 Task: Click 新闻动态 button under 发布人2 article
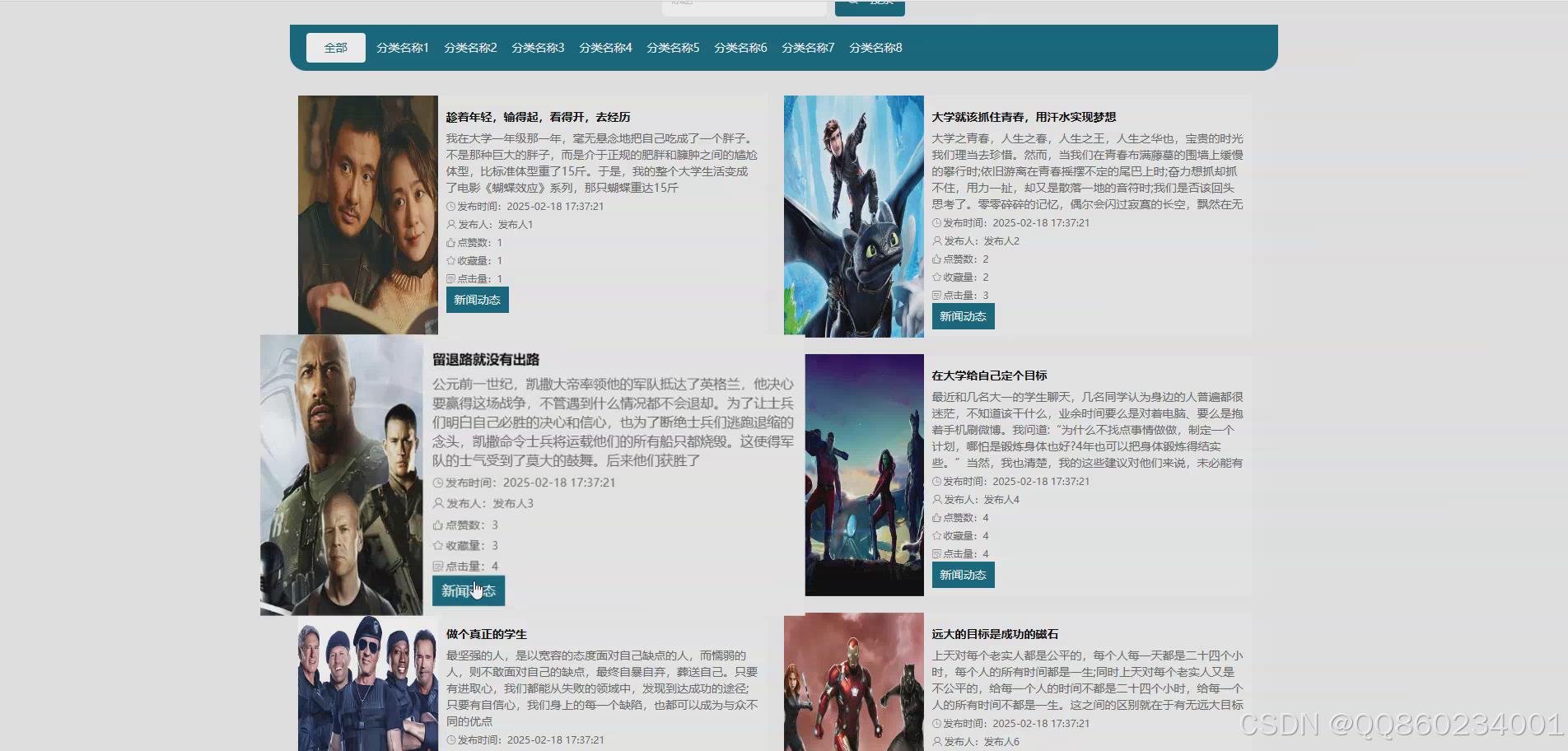tap(964, 316)
